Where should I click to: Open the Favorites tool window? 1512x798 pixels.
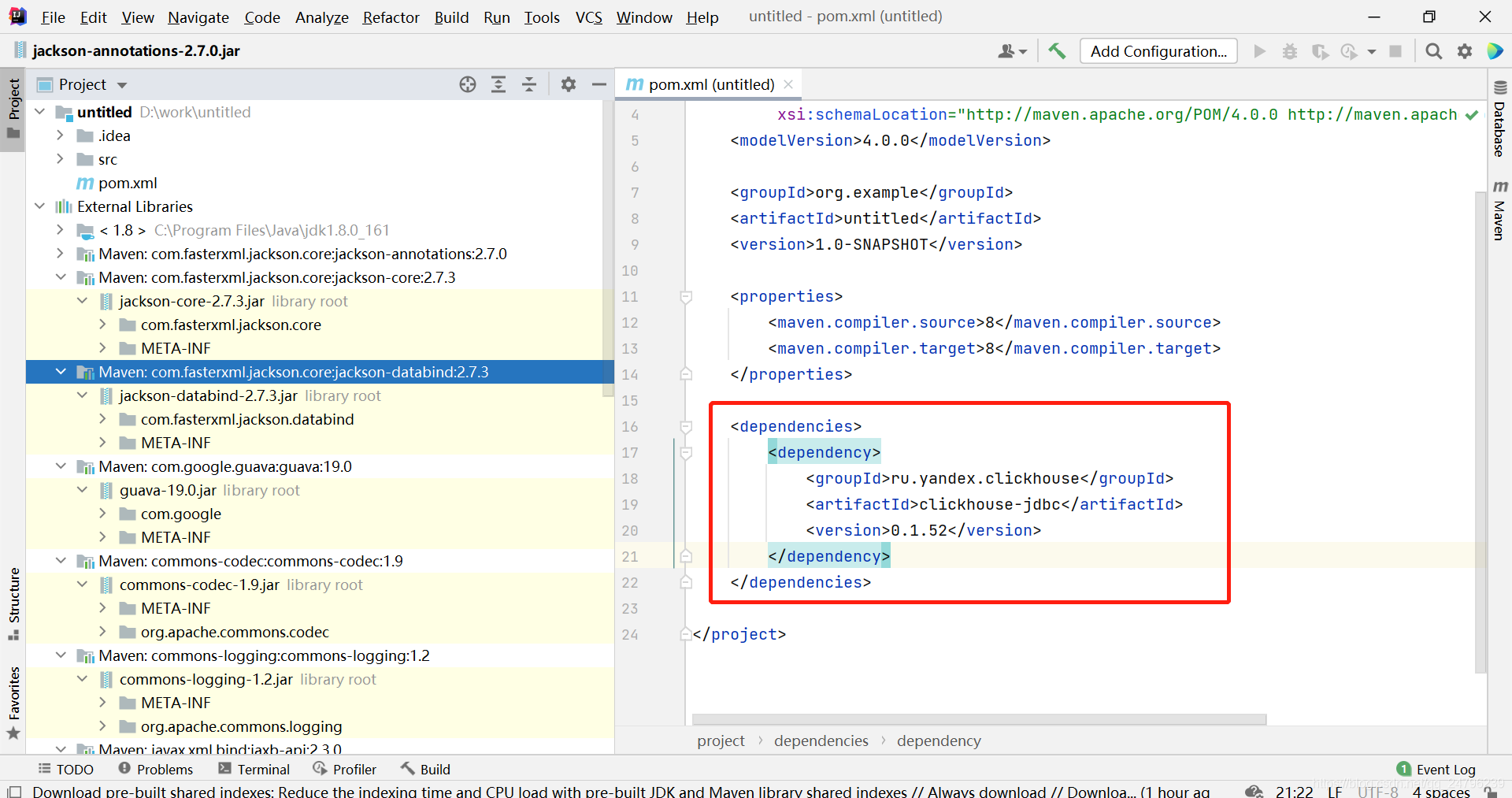click(14, 703)
